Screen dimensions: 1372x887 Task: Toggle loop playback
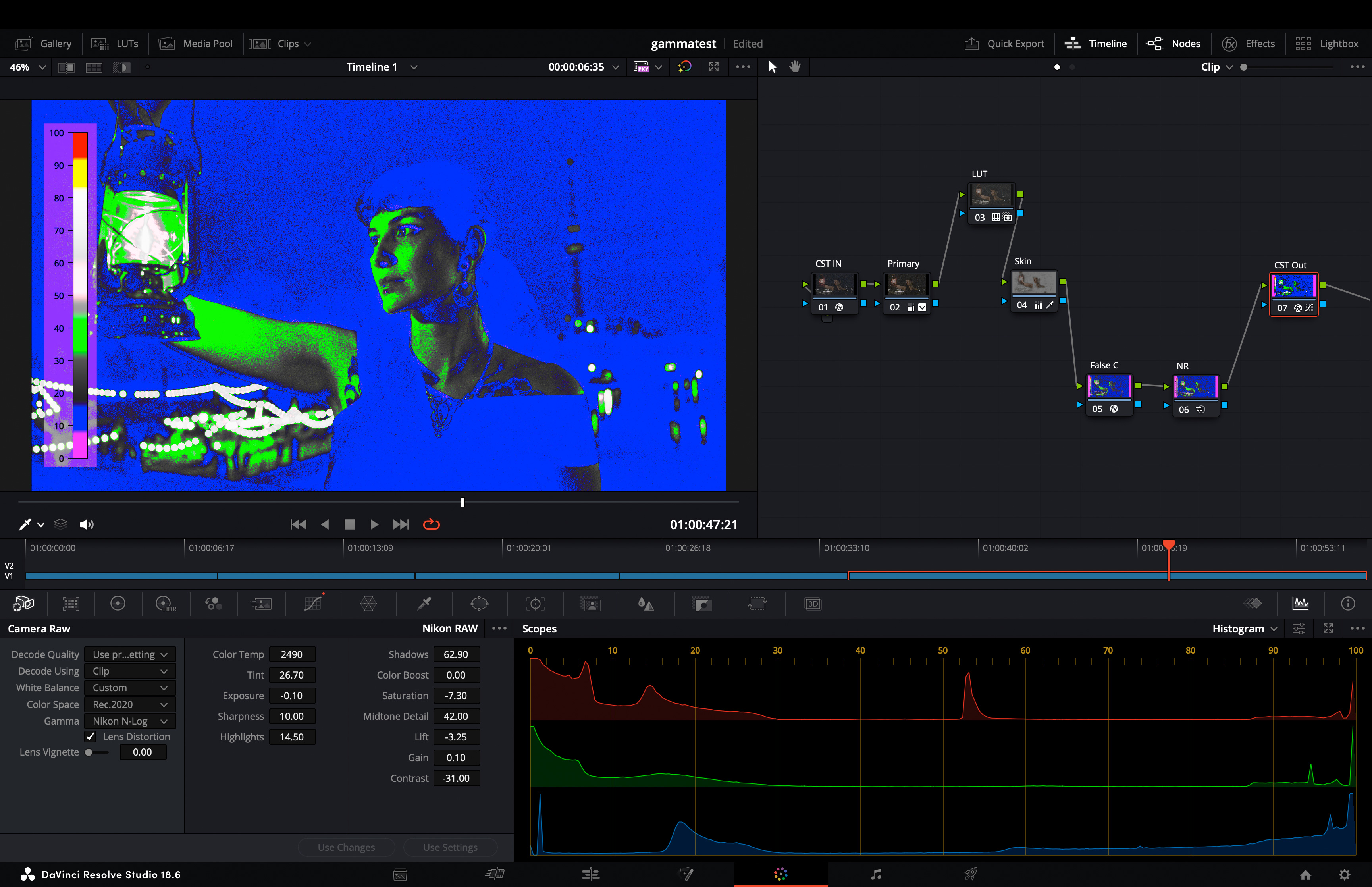[x=431, y=524]
